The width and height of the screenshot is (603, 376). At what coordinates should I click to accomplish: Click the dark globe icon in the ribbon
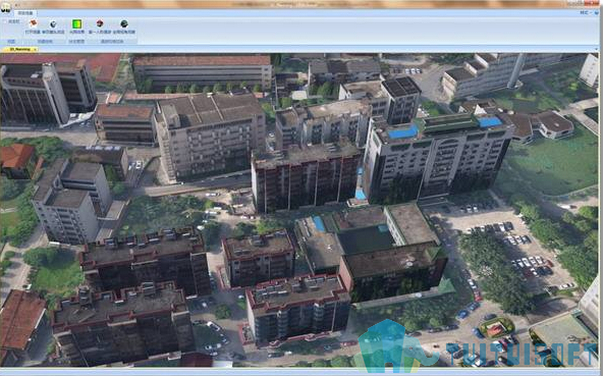(124, 23)
